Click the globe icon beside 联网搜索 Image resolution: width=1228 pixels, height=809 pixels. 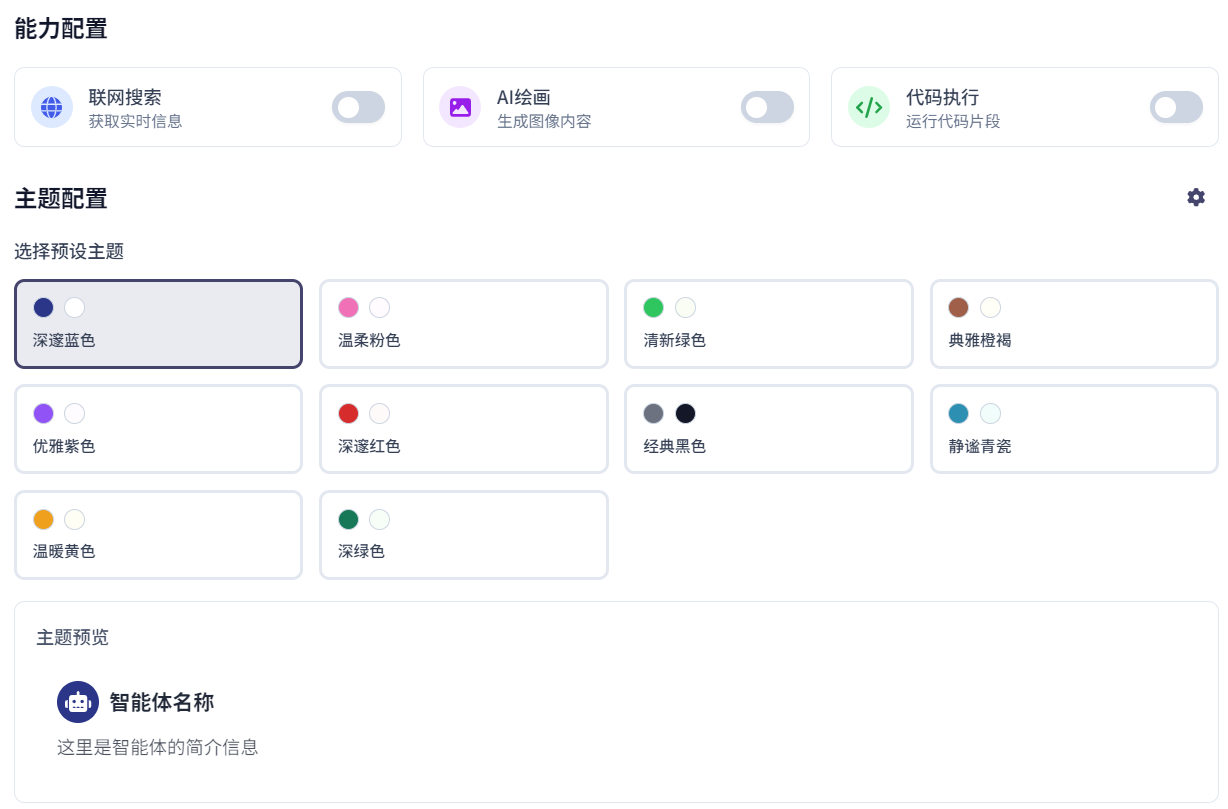51,107
